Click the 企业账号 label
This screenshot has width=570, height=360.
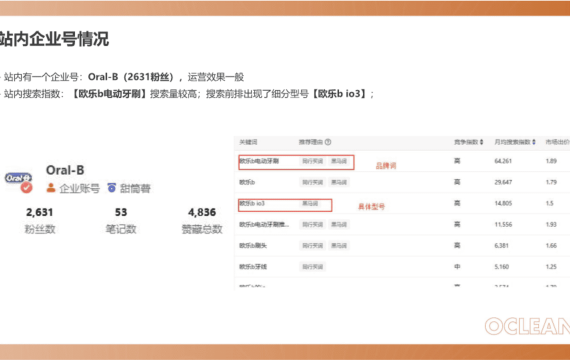pos(80,188)
